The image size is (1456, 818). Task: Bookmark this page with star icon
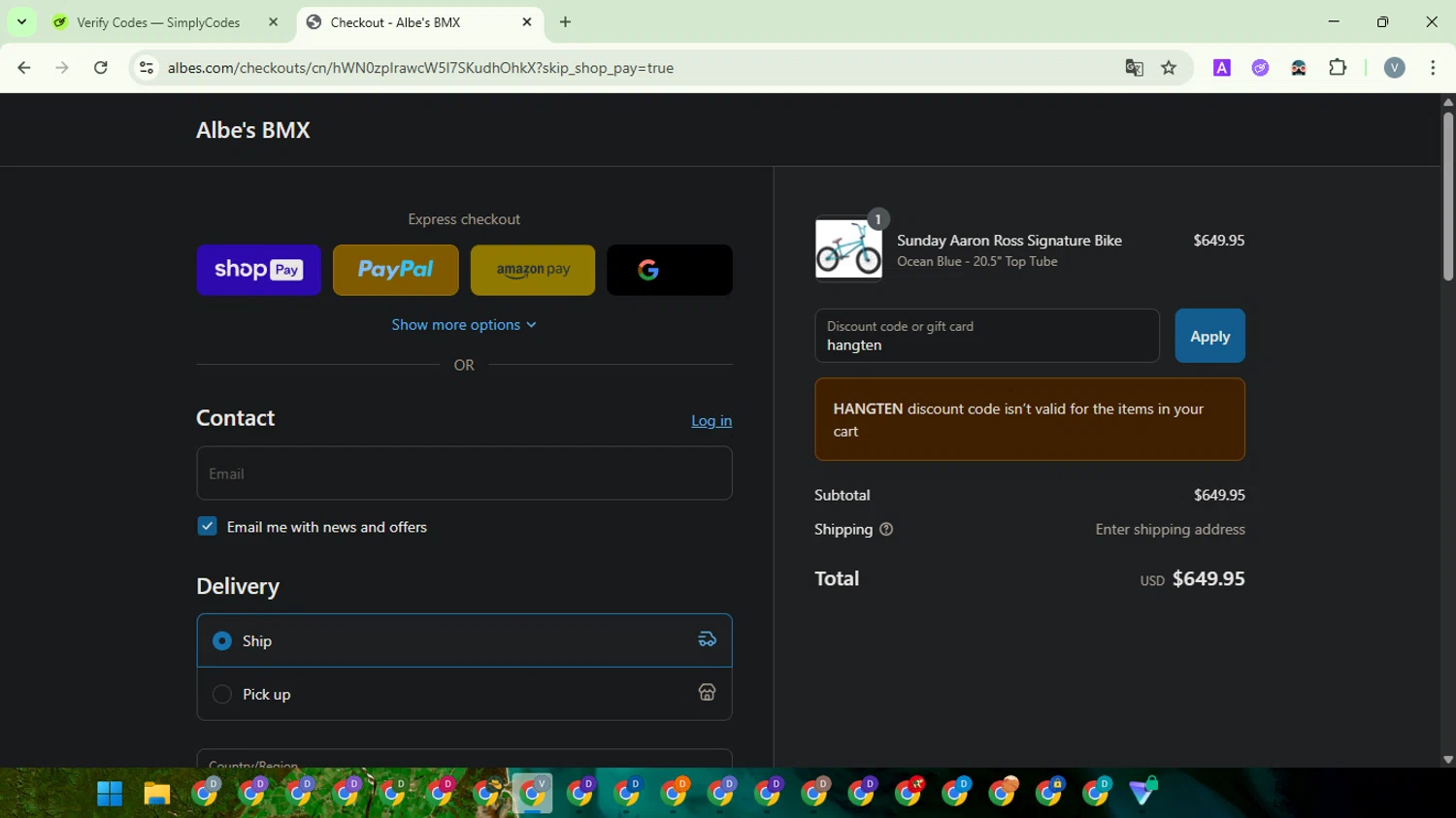click(1169, 68)
